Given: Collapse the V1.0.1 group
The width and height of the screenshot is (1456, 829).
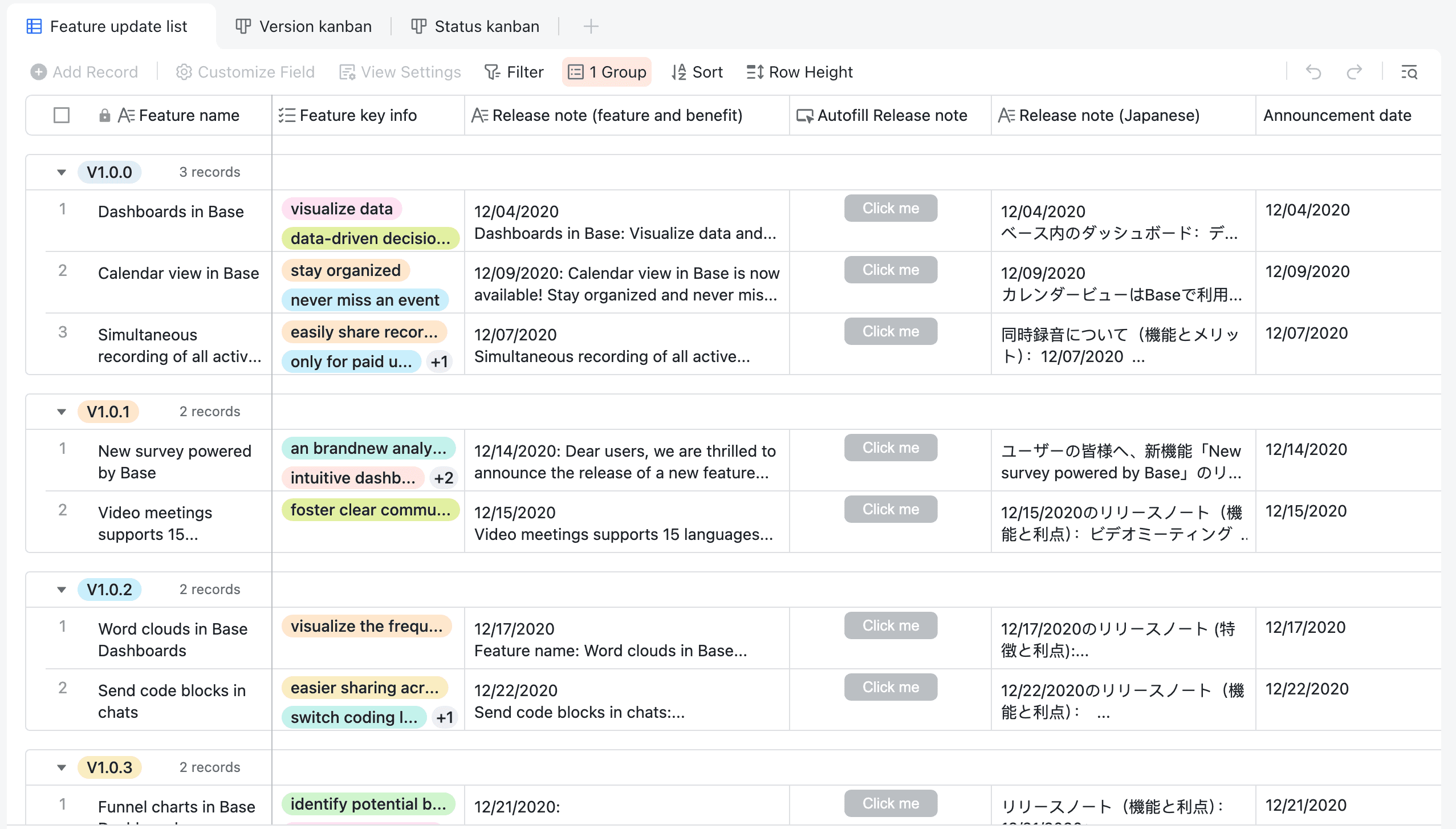Looking at the screenshot, I should pyautogui.click(x=62, y=412).
